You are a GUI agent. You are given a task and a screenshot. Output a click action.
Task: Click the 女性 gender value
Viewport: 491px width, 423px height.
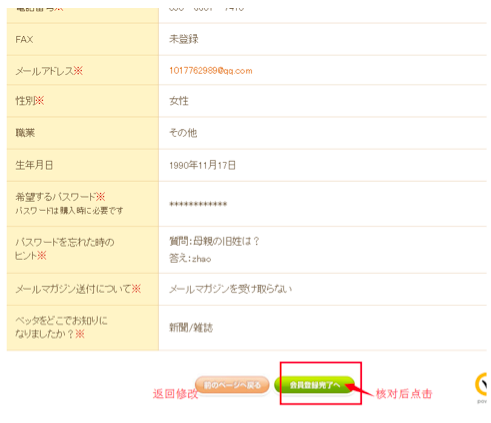[x=179, y=101]
